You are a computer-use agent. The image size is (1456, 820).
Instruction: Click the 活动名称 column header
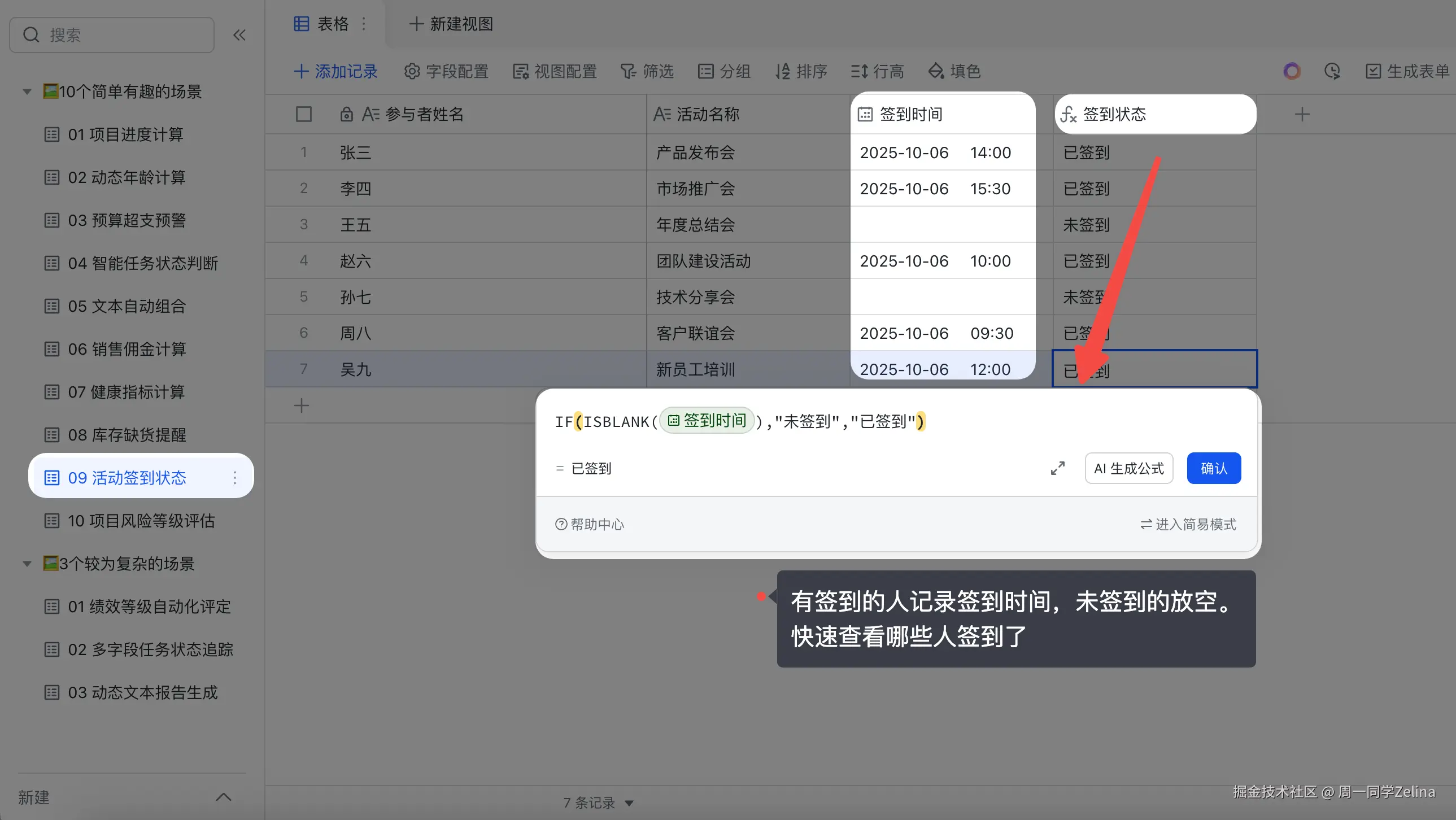click(748, 114)
